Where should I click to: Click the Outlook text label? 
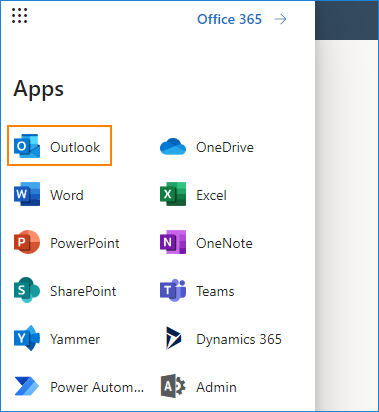click(x=75, y=147)
